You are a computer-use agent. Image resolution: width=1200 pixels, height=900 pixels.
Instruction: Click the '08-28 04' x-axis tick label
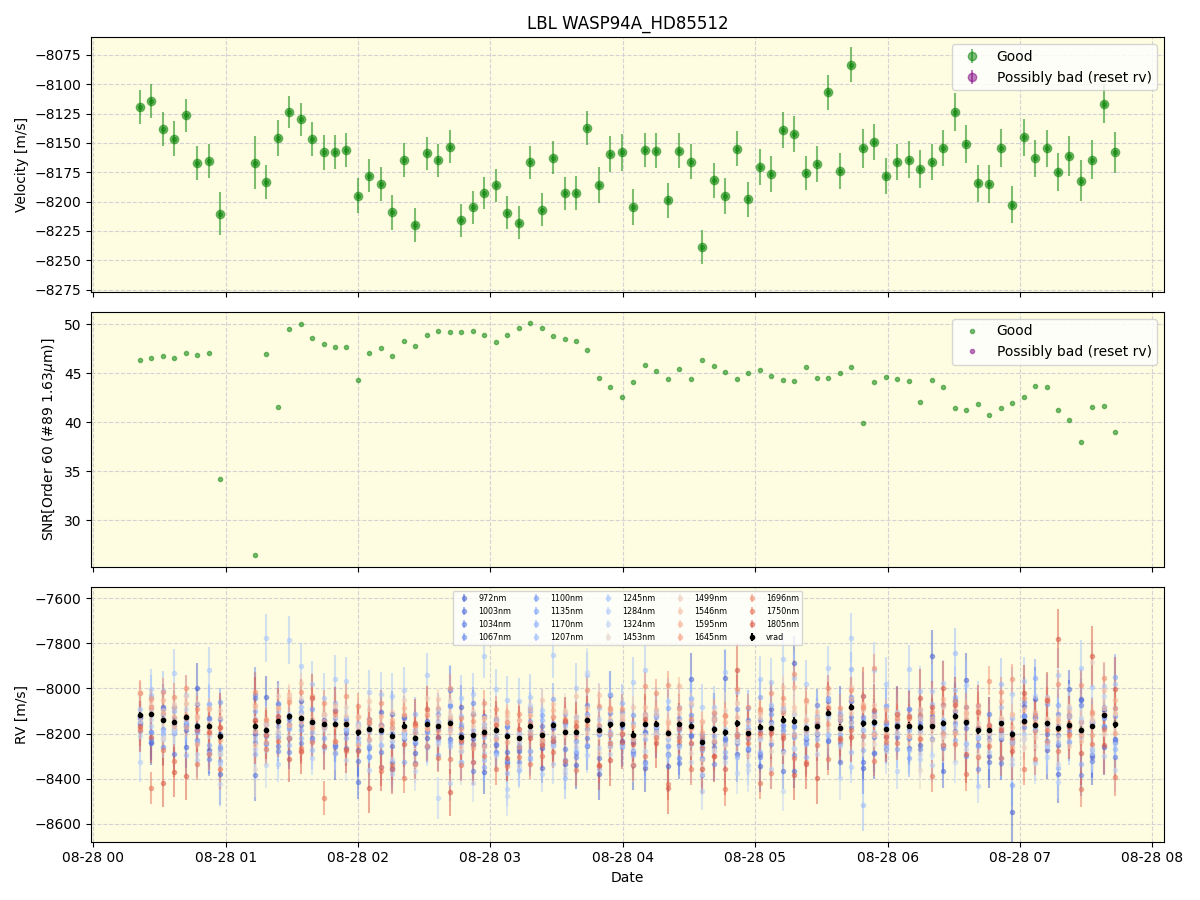point(623,857)
